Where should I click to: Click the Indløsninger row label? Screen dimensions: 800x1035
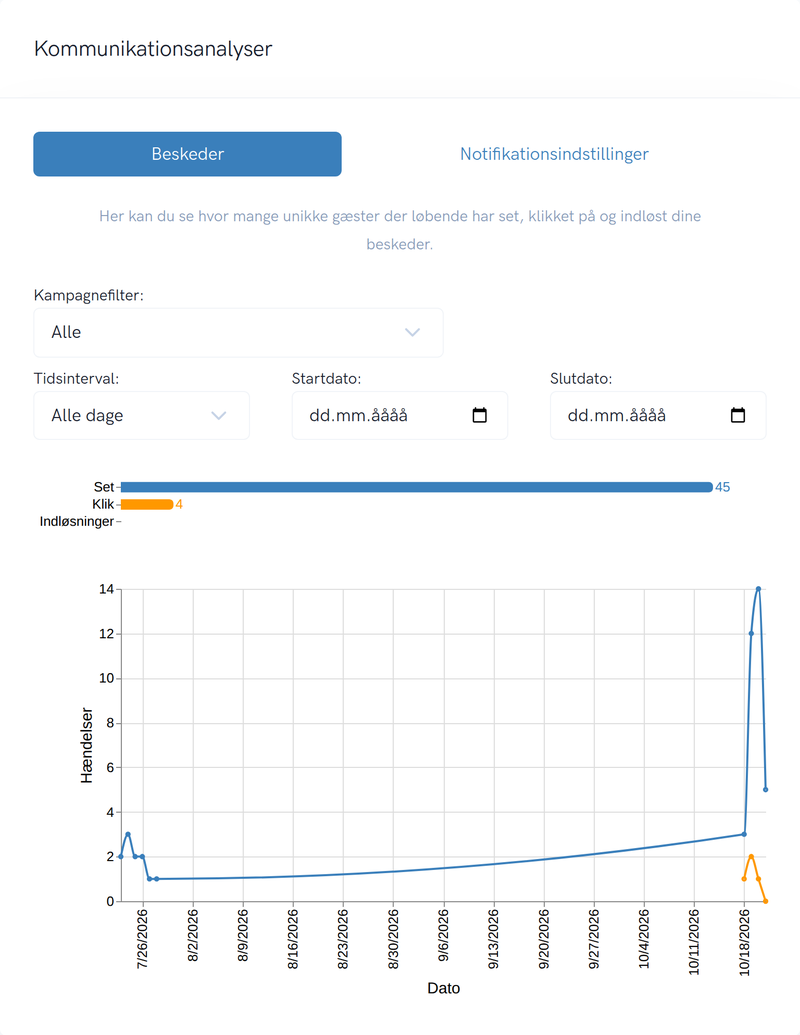pos(77,521)
